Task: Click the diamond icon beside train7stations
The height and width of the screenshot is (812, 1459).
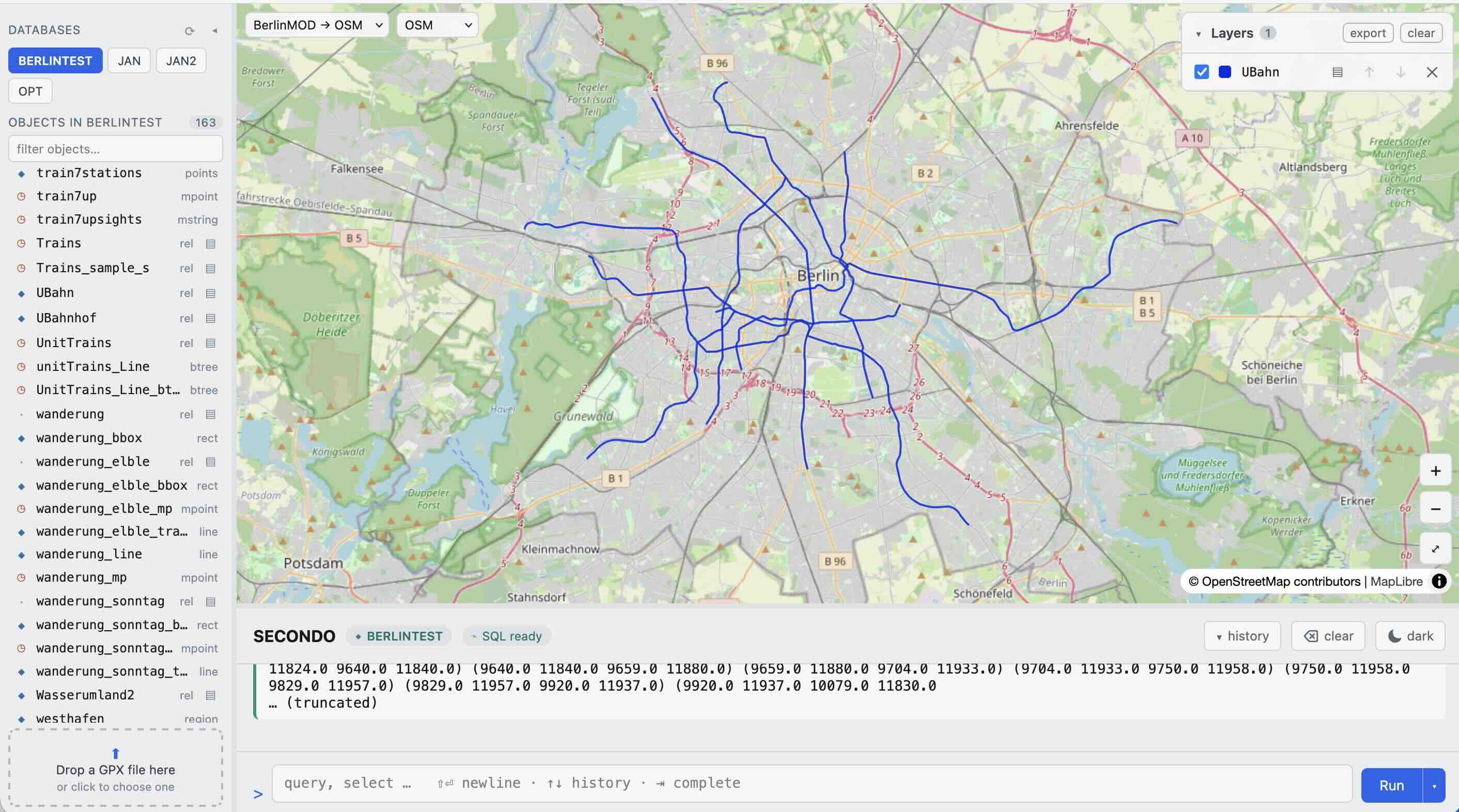Action: 22,173
